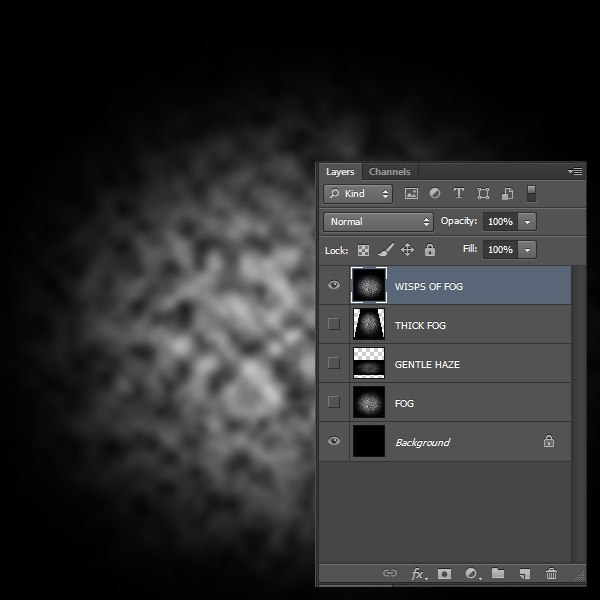Click the Fill label
This screenshot has width=600, height=600.
point(470,249)
